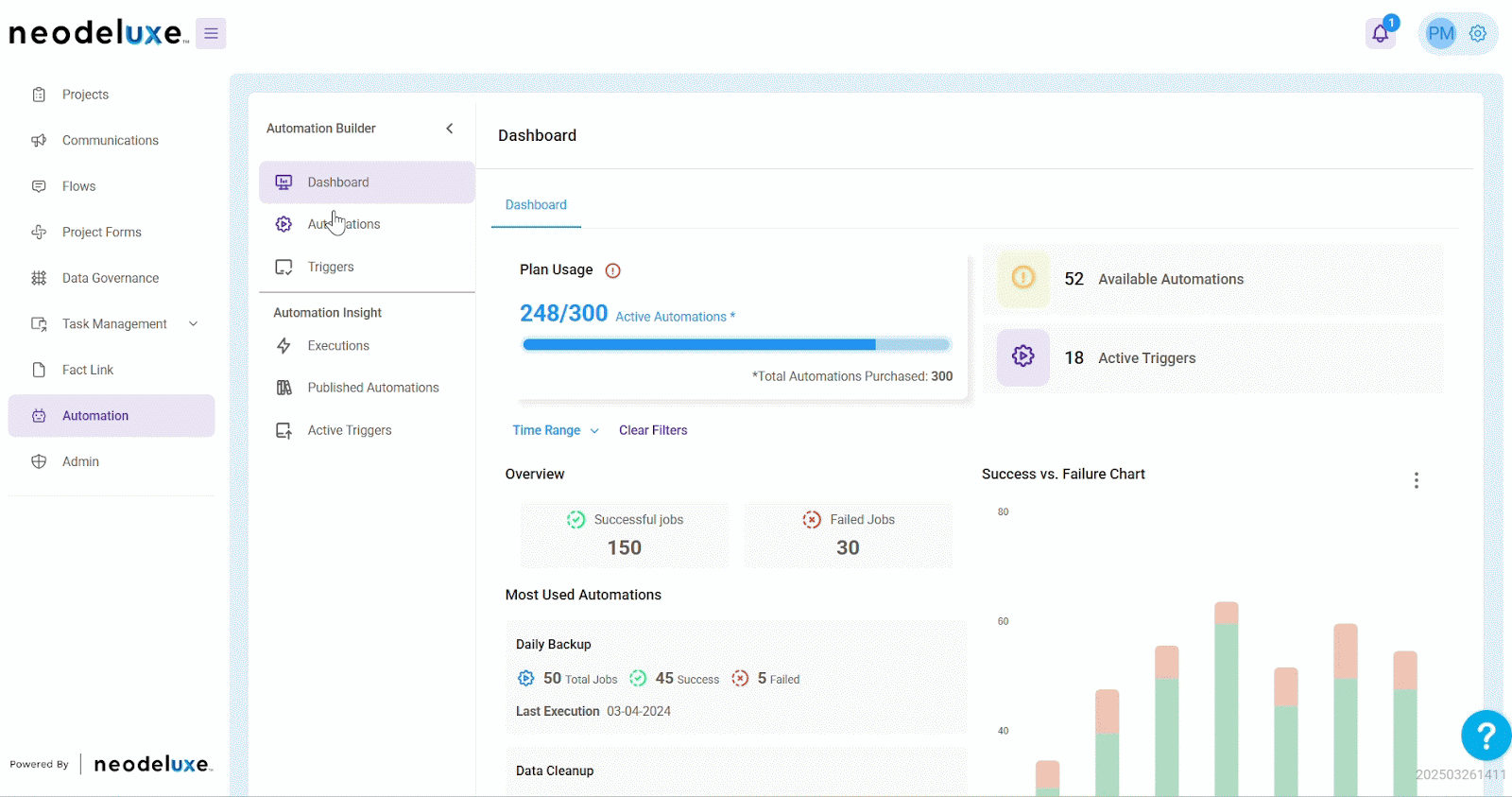Open the Daily Backup automation card

[736, 677]
